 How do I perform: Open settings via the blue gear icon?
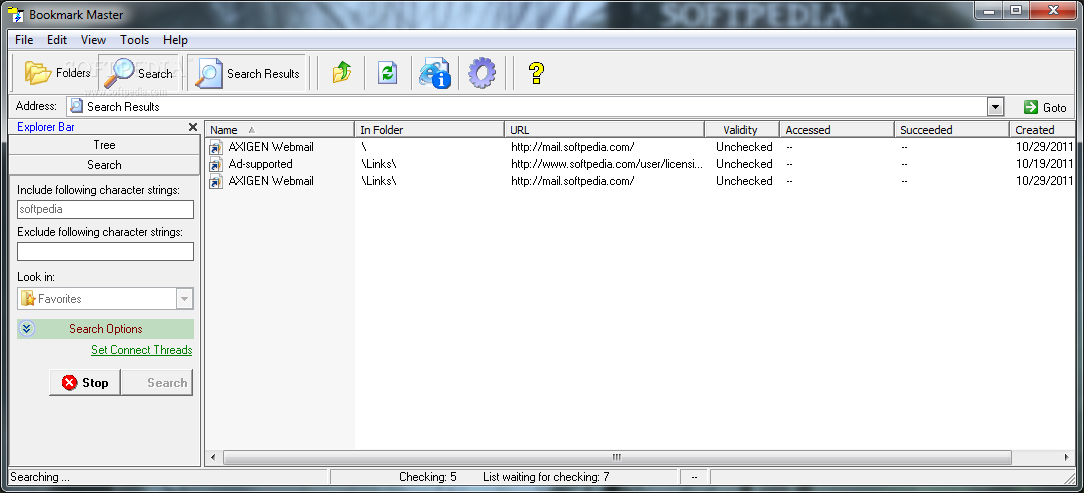point(482,73)
